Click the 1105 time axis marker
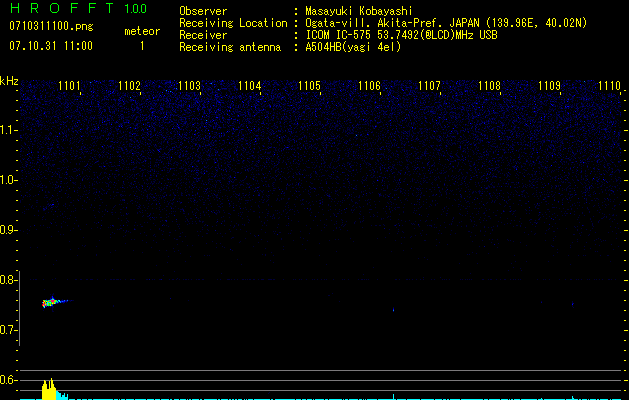 pos(310,86)
